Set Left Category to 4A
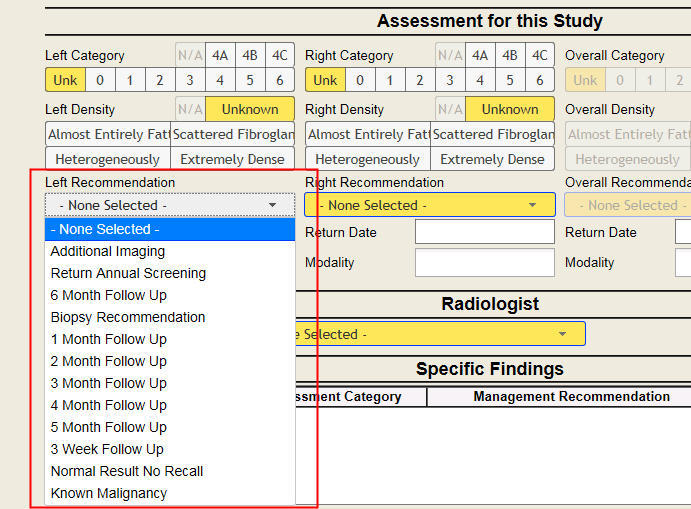The image size is (691, 509). point(220,55)
